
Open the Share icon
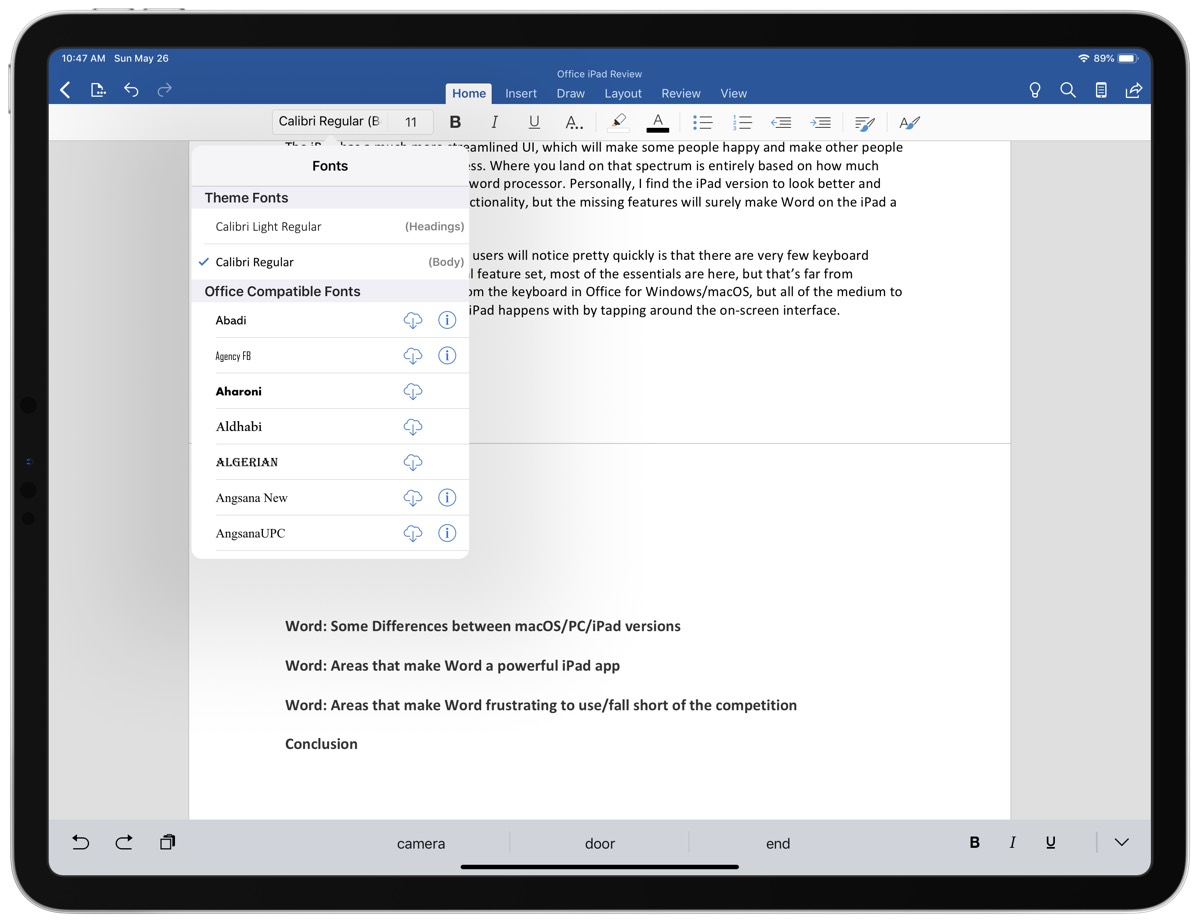pyautogui.click(x=1134, y=90)
